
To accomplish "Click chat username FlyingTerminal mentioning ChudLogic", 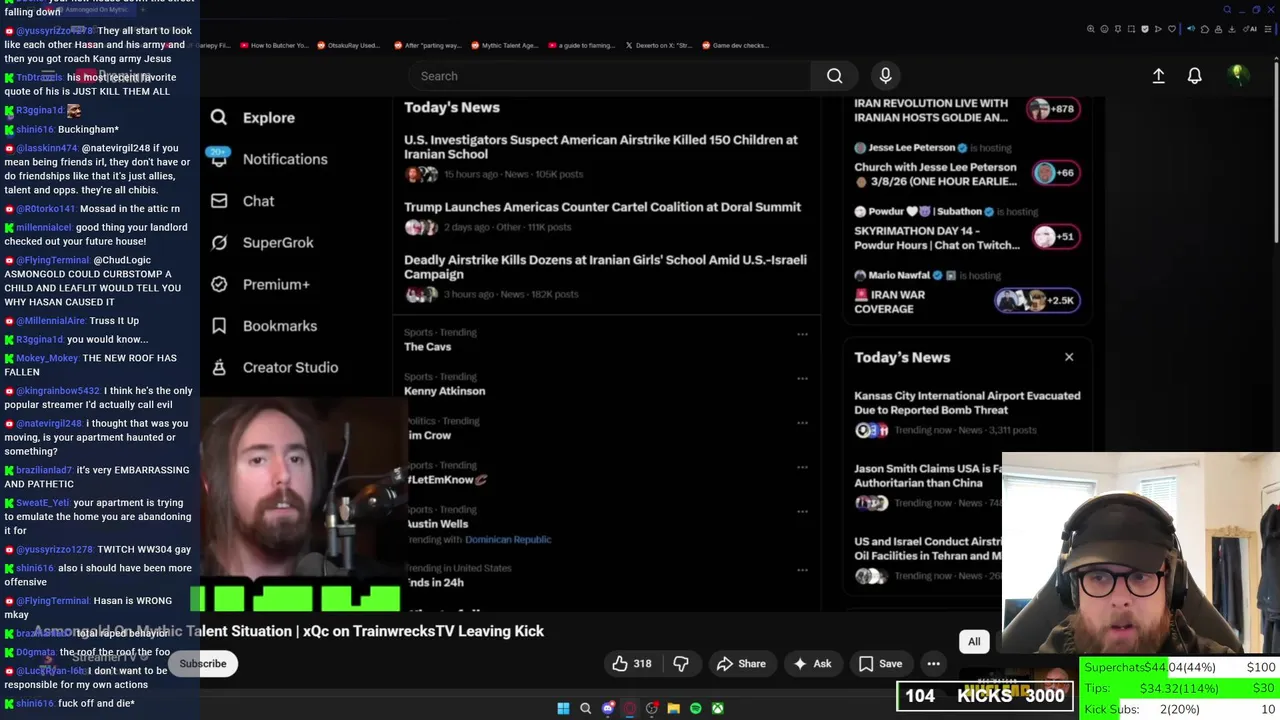I will click(53, 260).
